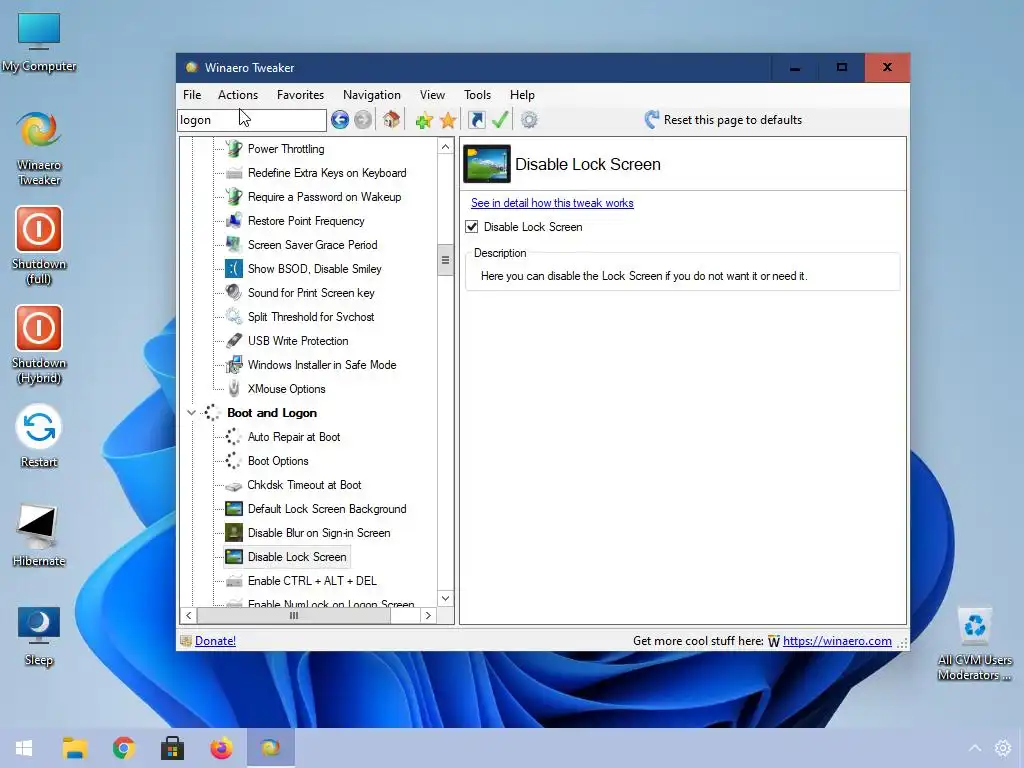Select My Computer desktop icon

(x=39, y=42)
